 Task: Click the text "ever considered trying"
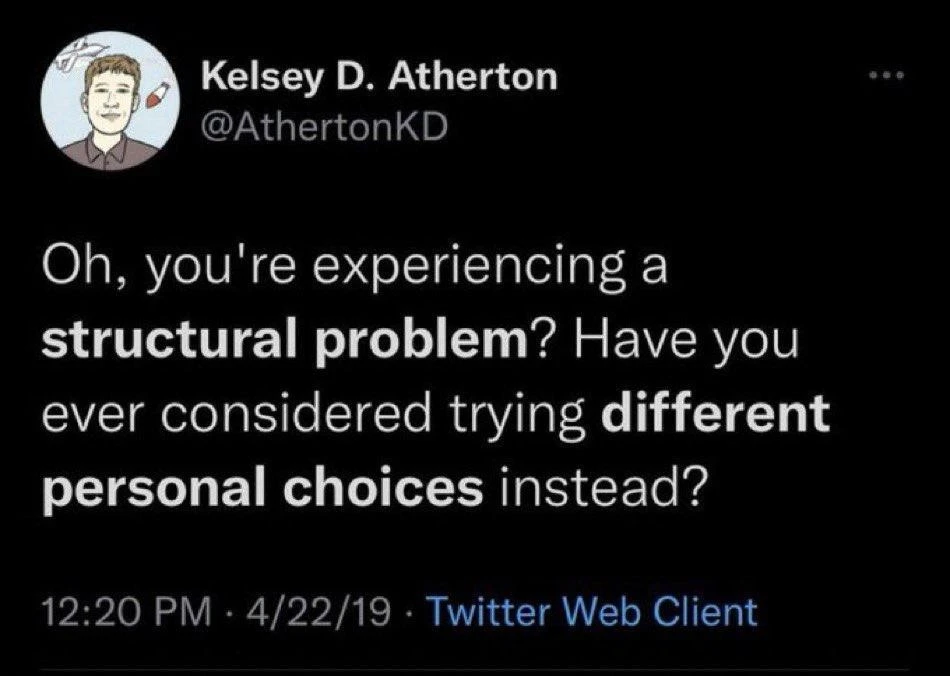click(317, 415)
